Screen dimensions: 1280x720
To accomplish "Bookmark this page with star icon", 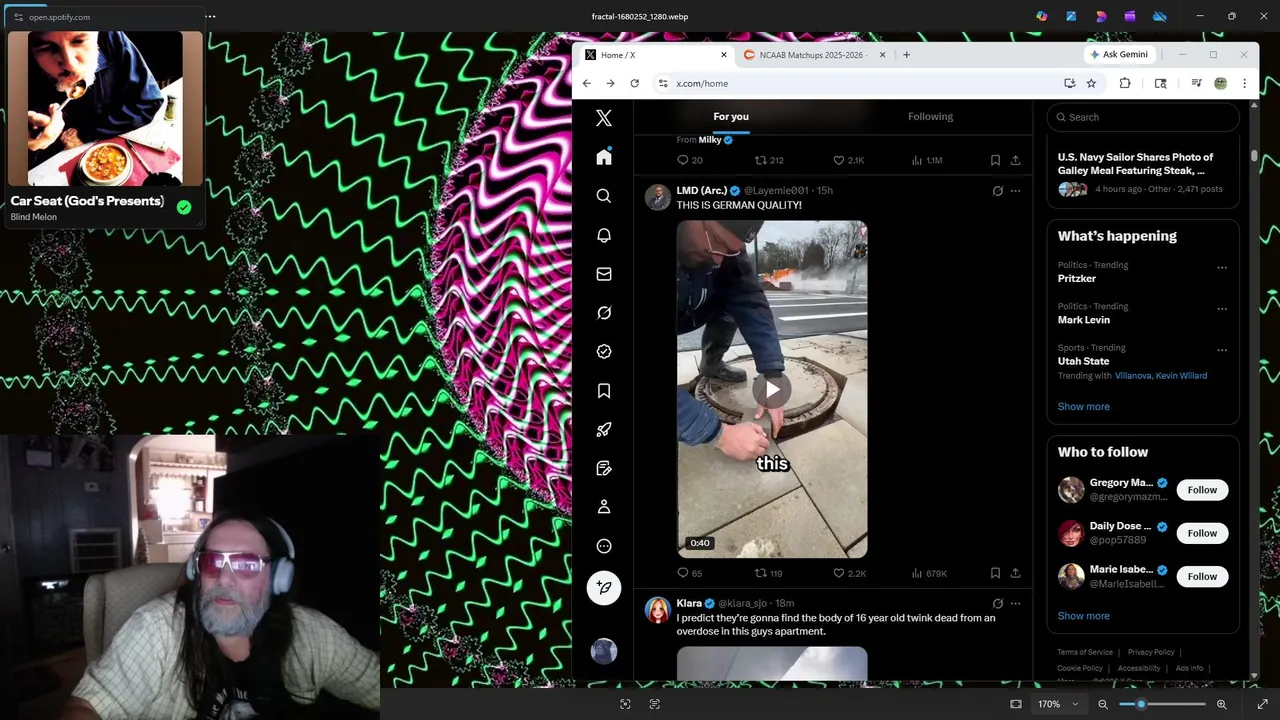I will pos(1091,84).
